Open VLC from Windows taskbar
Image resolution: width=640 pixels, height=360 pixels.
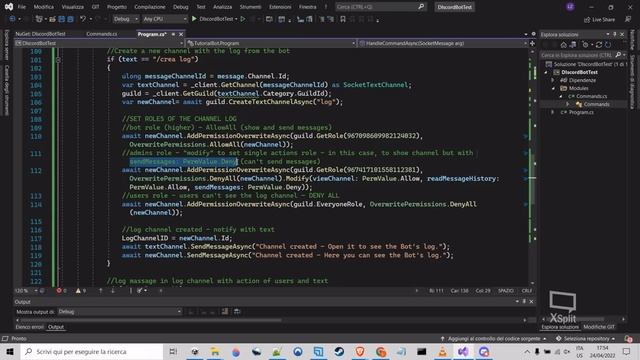(442, 351)
